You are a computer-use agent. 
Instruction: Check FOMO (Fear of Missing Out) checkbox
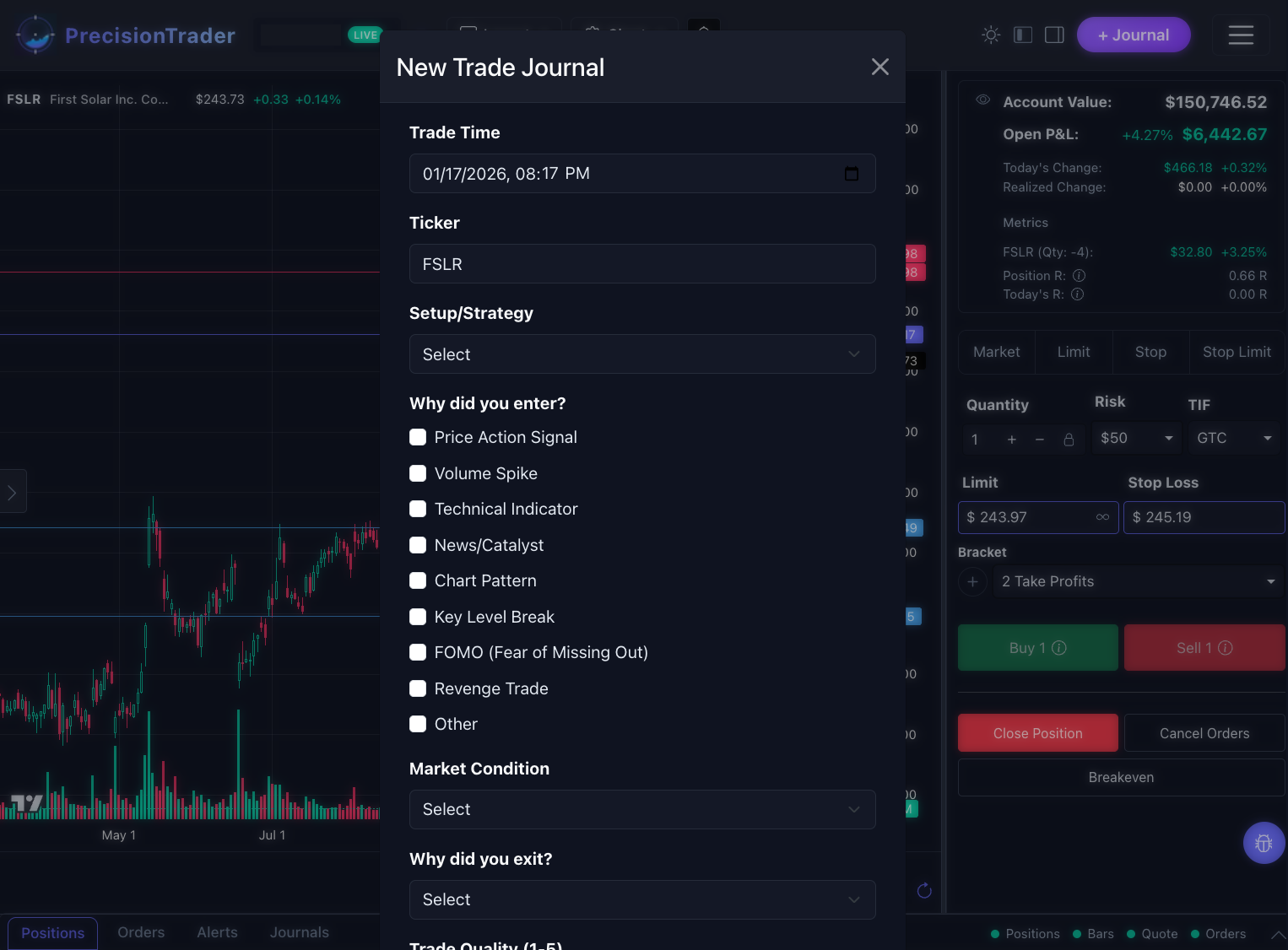pyautogui.click(x=418, y=652)
